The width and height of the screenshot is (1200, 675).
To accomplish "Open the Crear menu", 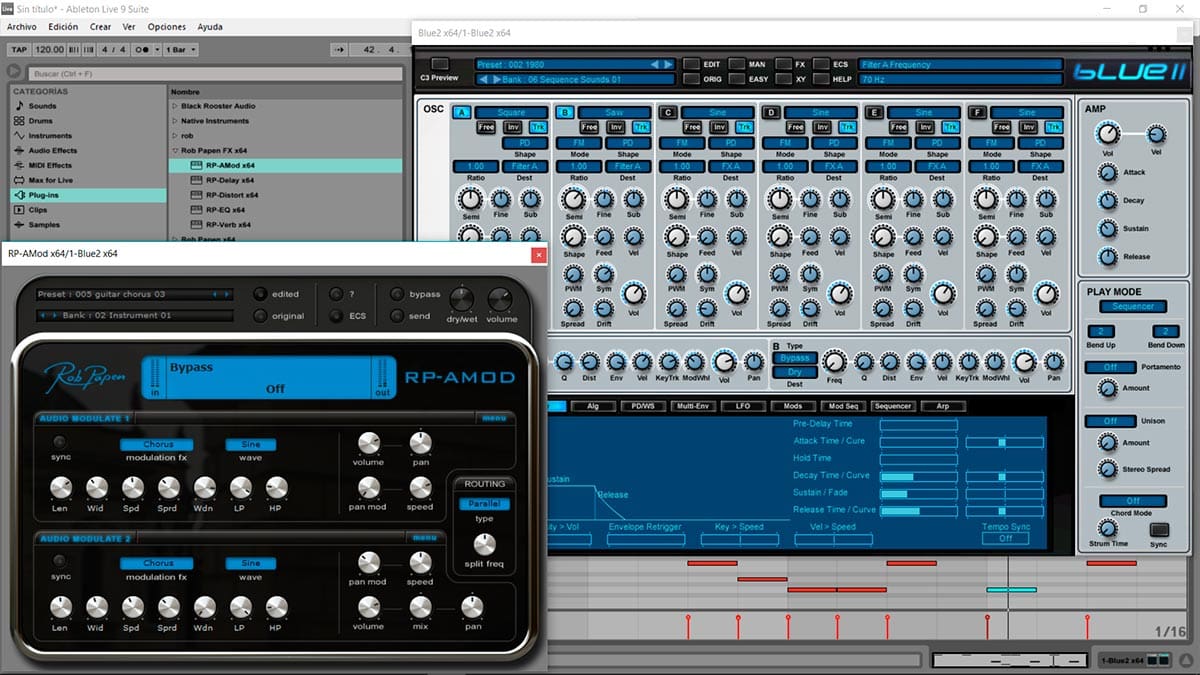I will click(100, 27).
